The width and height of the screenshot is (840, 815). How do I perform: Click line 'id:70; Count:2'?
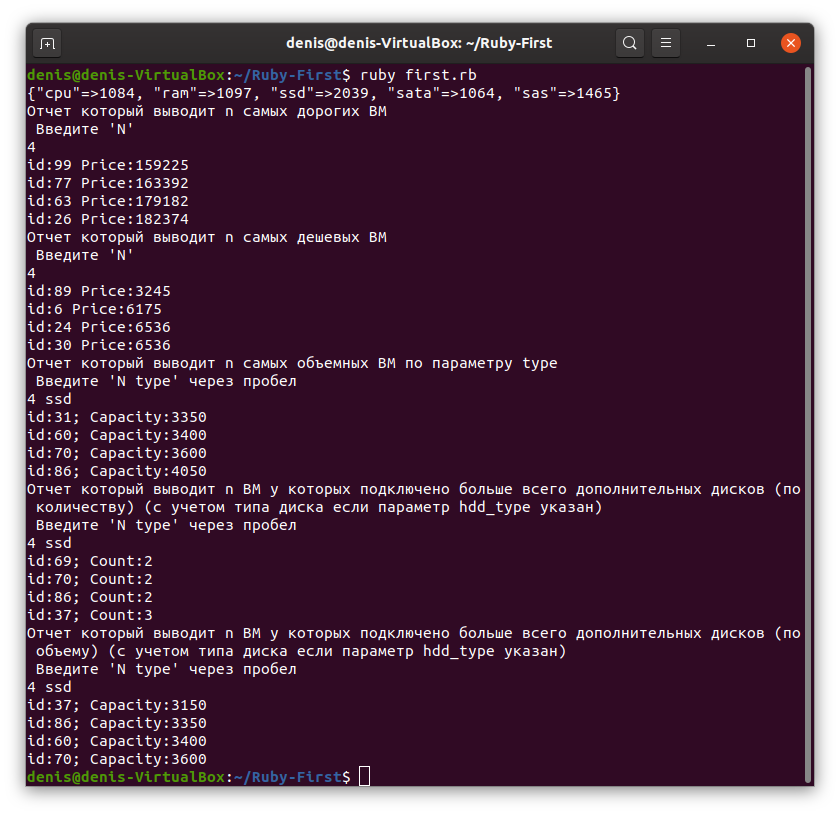tap(89, 579)
